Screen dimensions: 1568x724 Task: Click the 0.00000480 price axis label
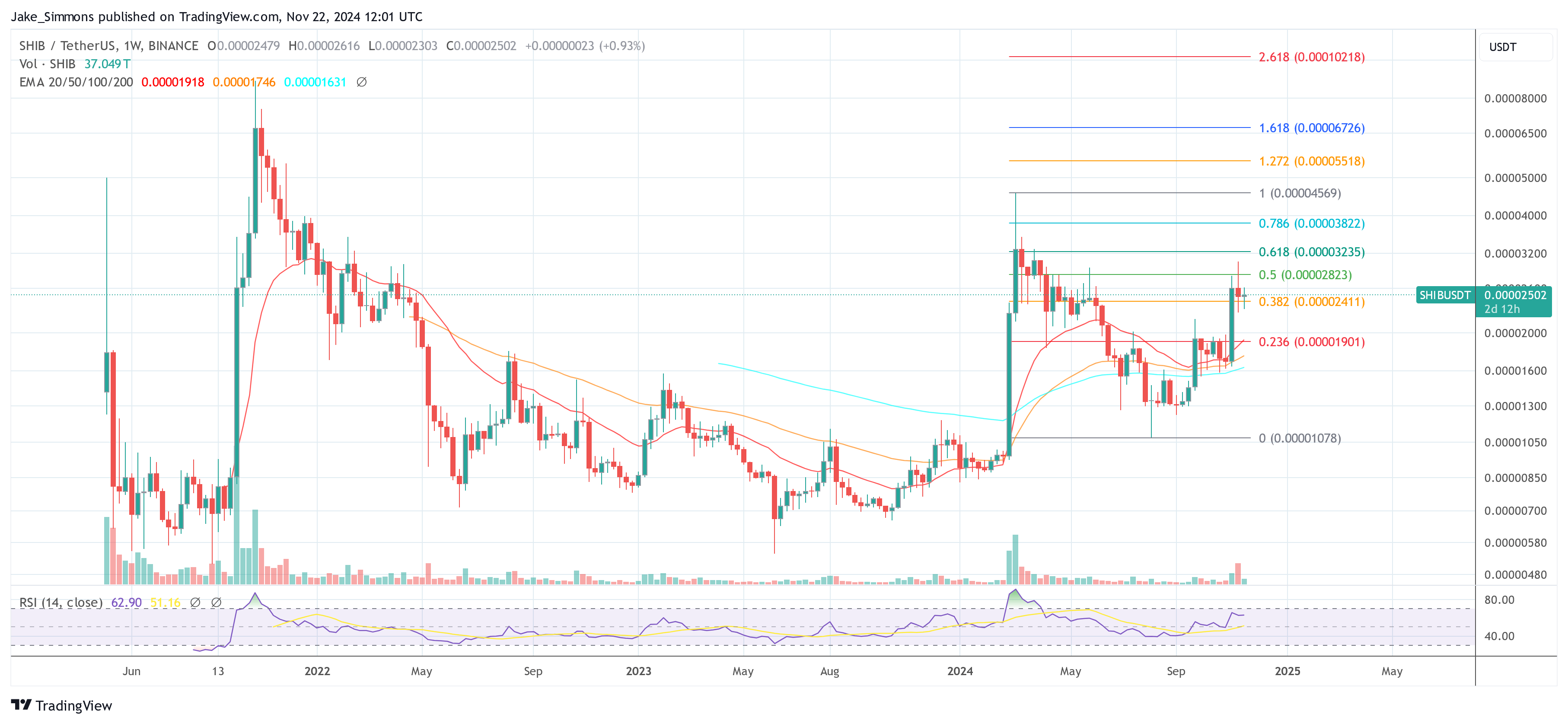(1515, 575)
